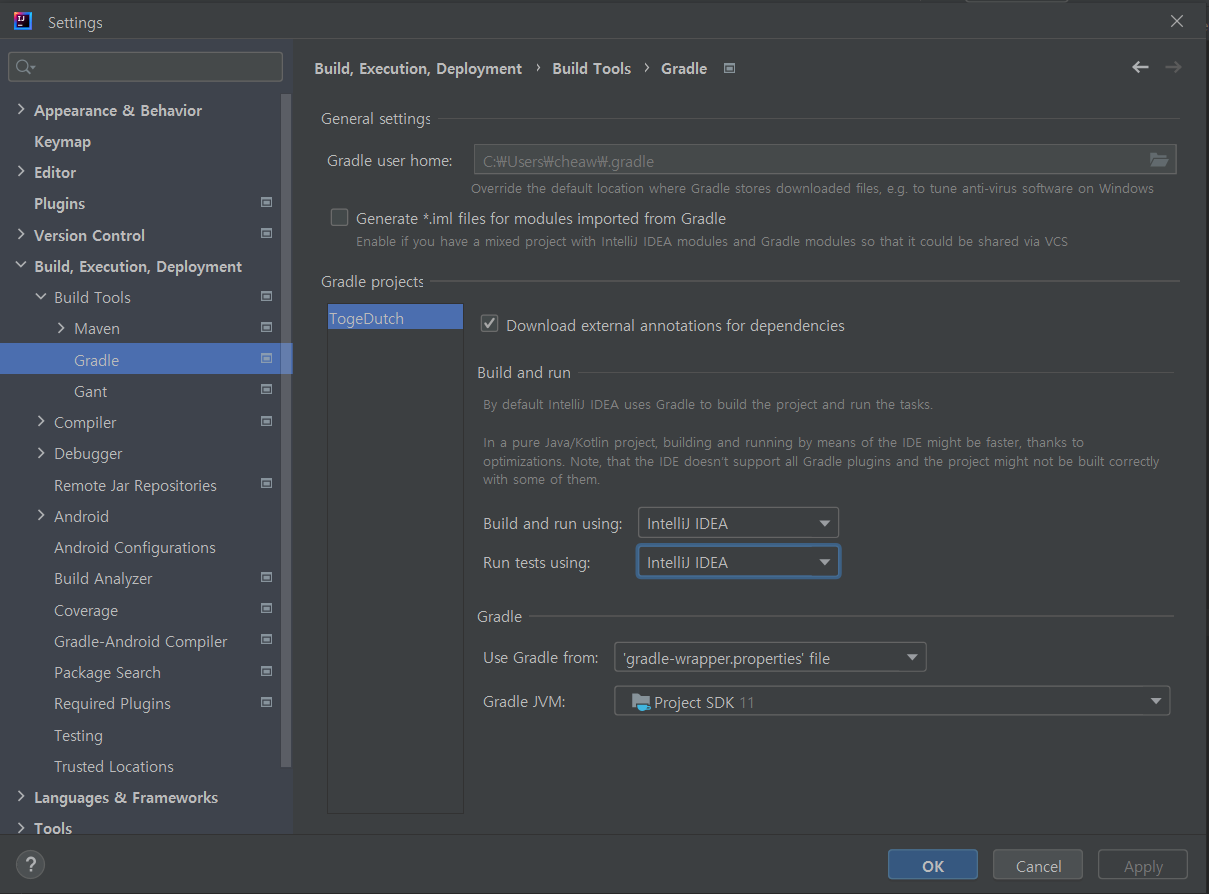The height and width of the screenshot is (894, 1209).
Task: Collapse the Build Tools chevron
Action: pos(41,297)
